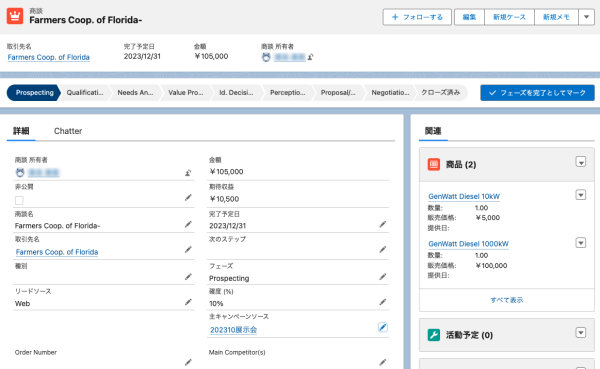This screenshot has height=369, width=600.
Task: Edit Main Competitor(s) pencil icon
Action: pos(383,362)
